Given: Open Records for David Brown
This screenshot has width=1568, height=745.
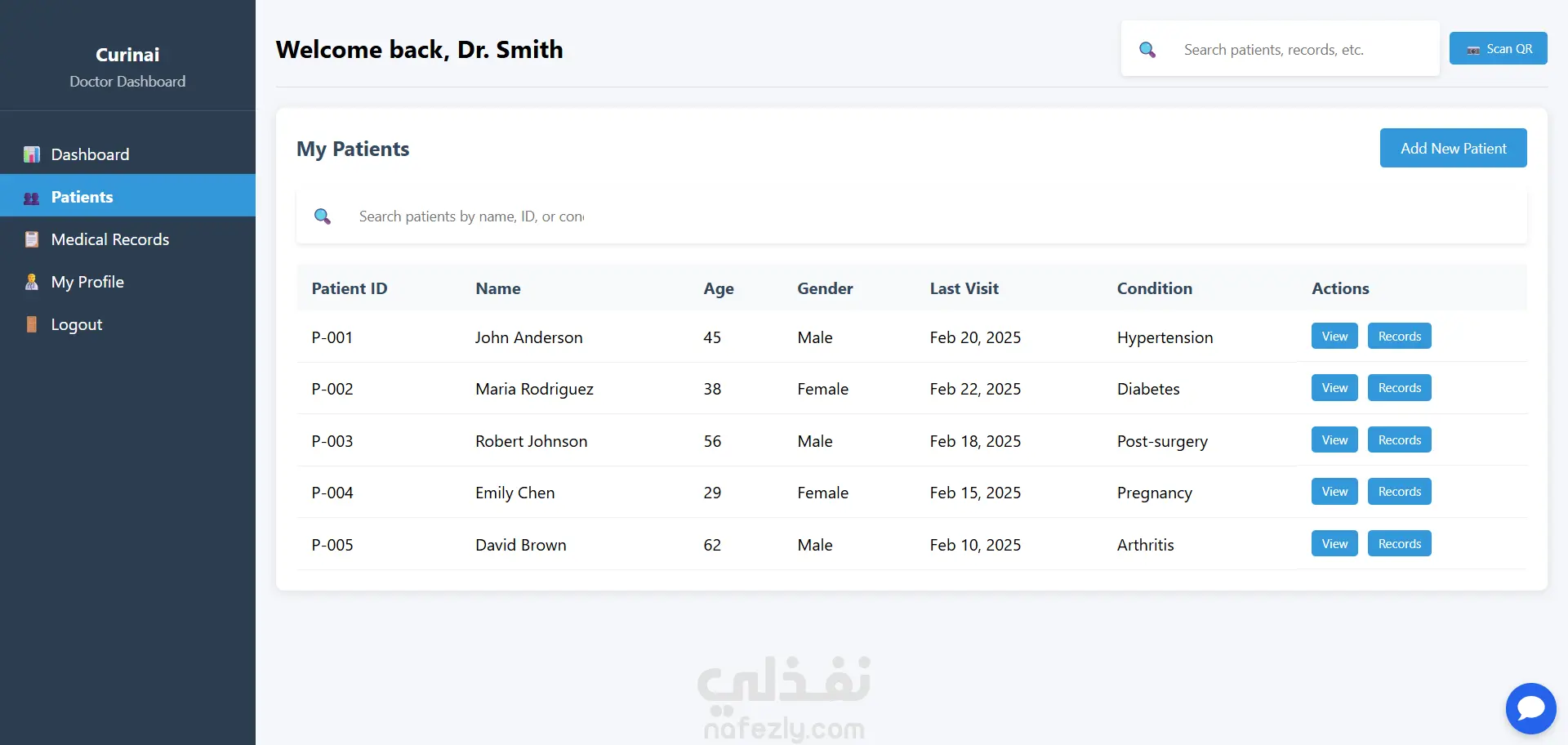Looking at the screenshot, I should [x=1400, y=544].
